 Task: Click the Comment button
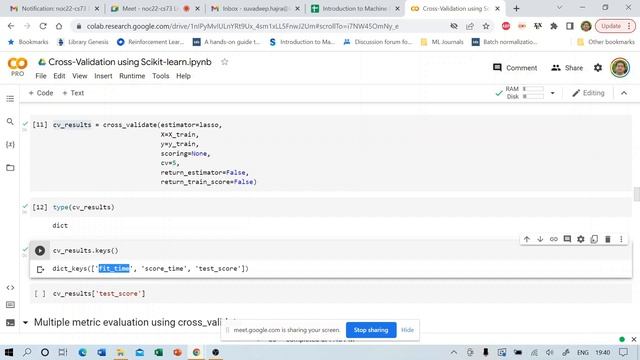tap(515, 68)
